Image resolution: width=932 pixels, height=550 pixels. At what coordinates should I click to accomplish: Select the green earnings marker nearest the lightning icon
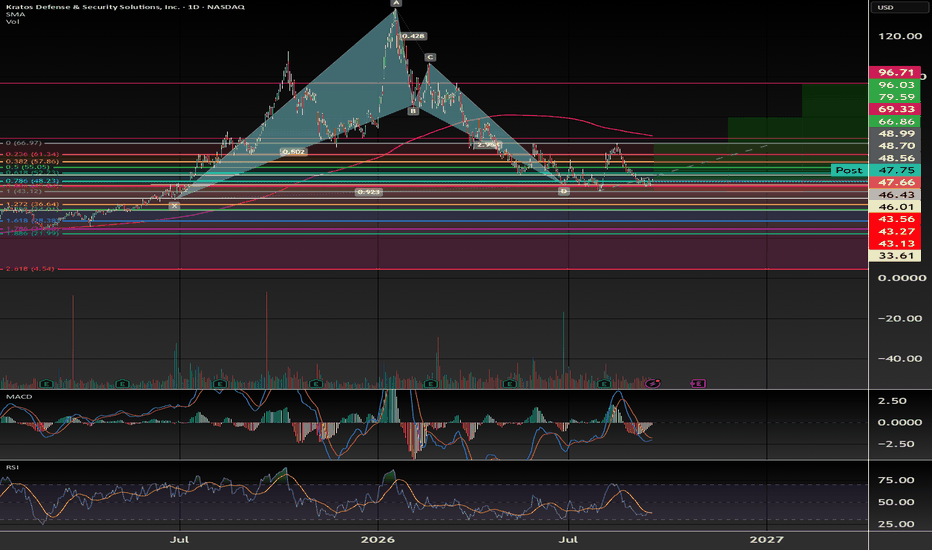pyautogui.click(x=604, y=384)
